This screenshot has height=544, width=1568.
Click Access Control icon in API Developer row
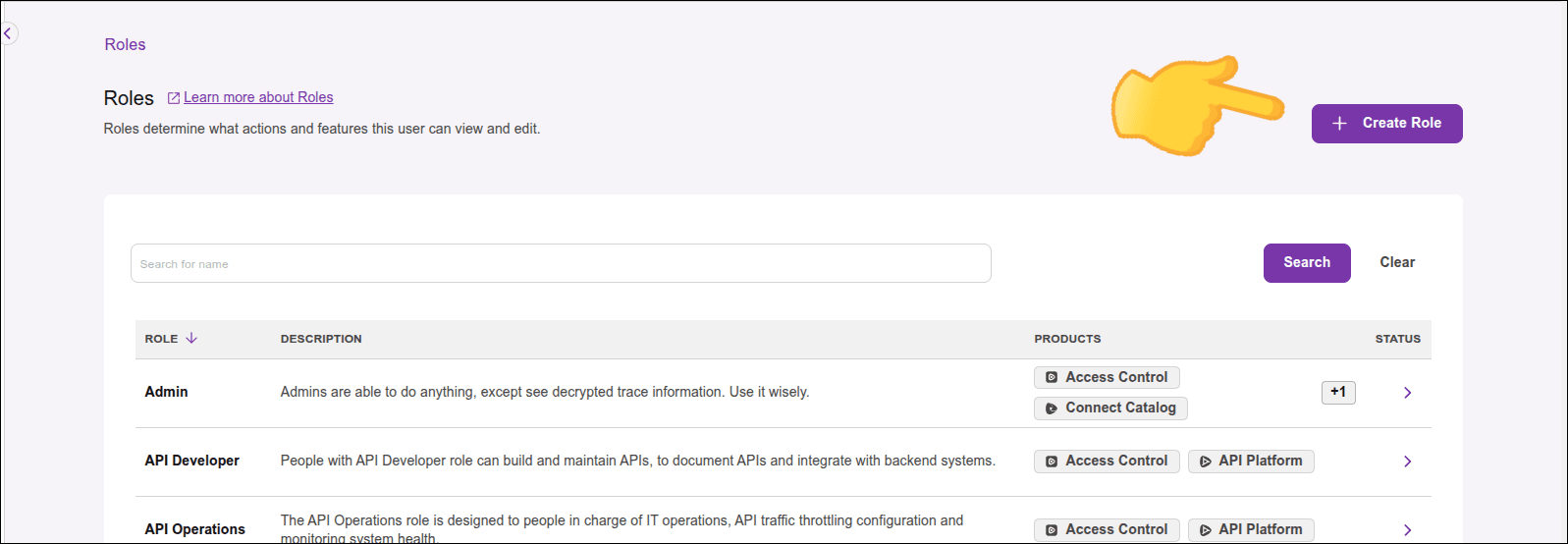pyautogui.click(x=1052, y=462)
